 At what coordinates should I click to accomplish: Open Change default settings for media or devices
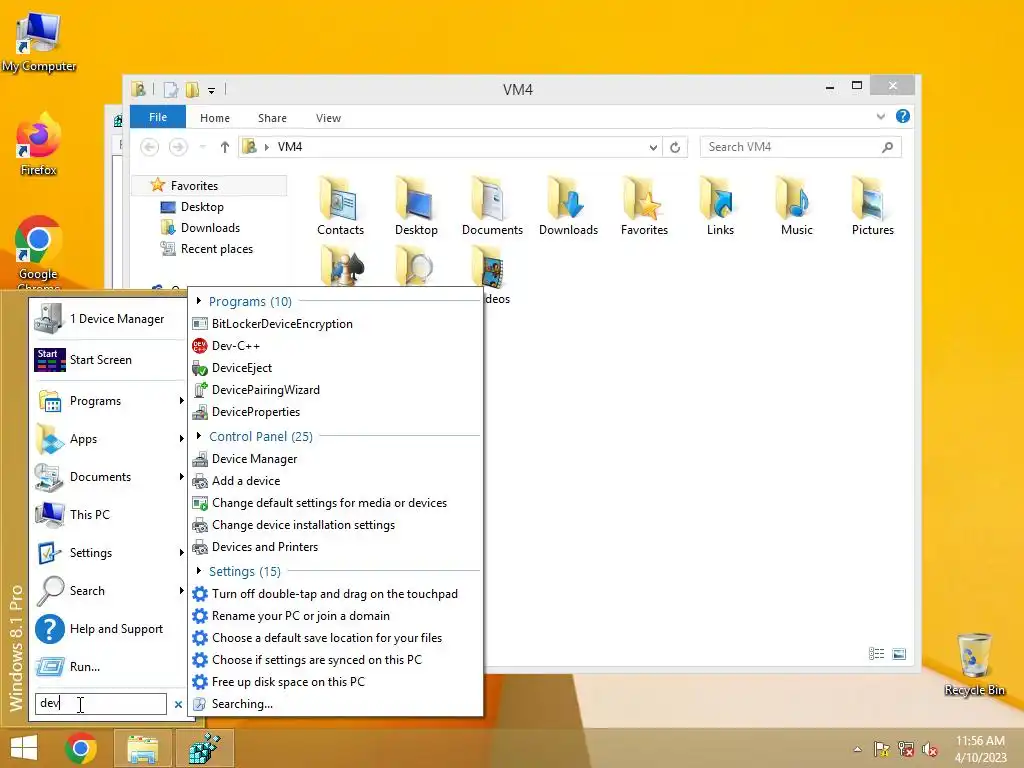coord(336,503)
